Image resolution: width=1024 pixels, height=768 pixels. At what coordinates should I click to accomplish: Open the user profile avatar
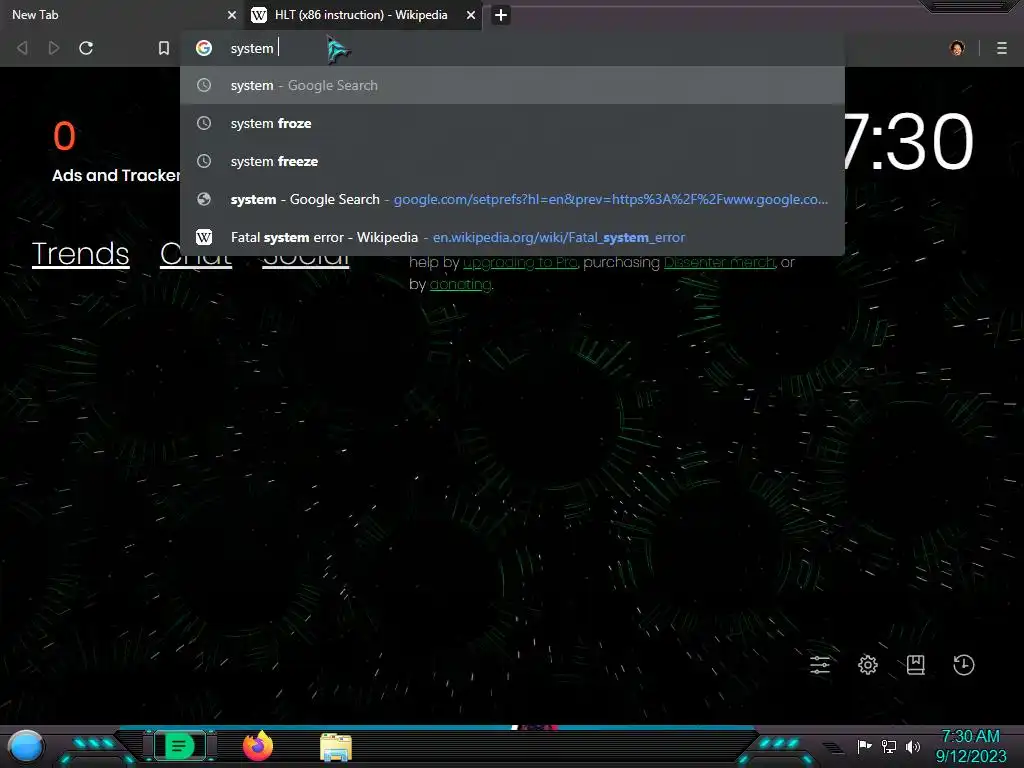tap(957, 48)
